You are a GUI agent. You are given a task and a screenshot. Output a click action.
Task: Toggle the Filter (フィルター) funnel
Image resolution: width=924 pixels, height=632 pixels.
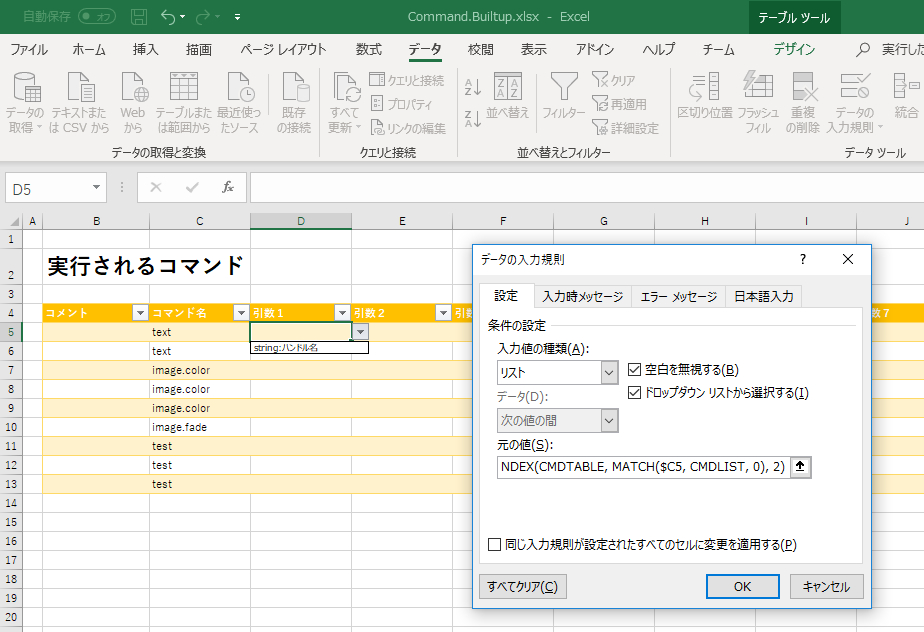point(563,96)
